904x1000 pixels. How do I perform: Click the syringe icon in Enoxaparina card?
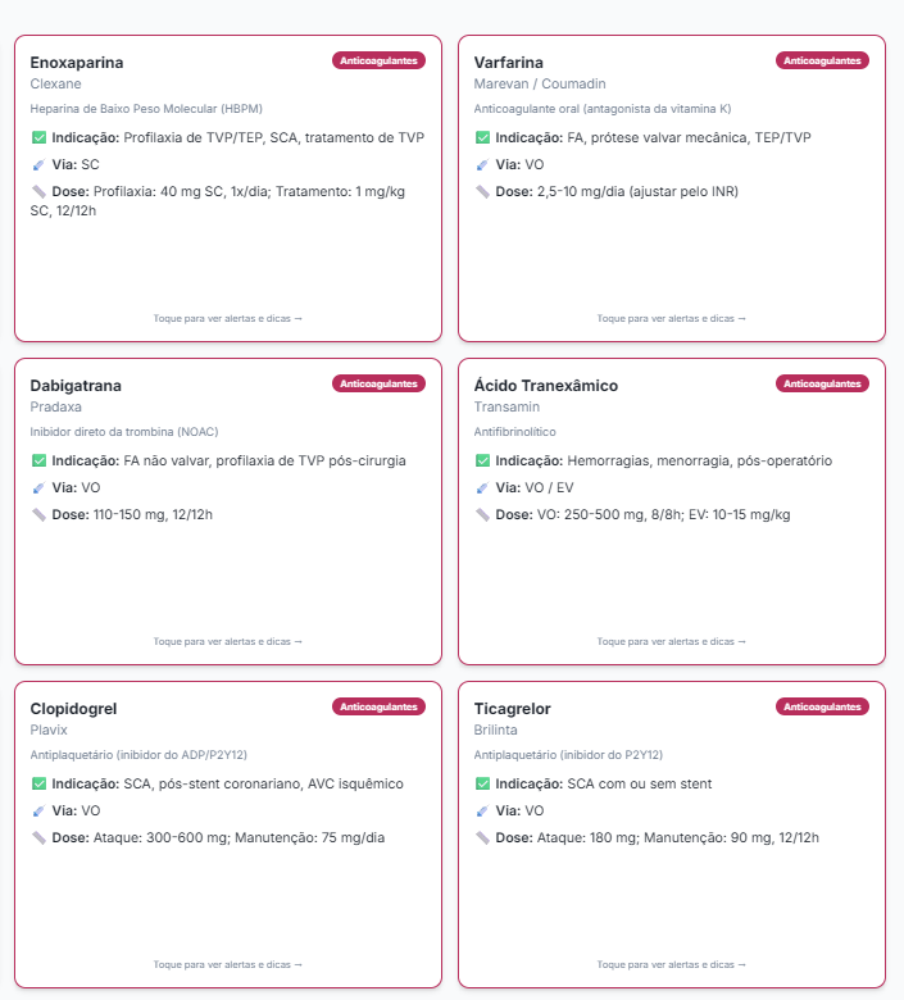pos(39,164)
